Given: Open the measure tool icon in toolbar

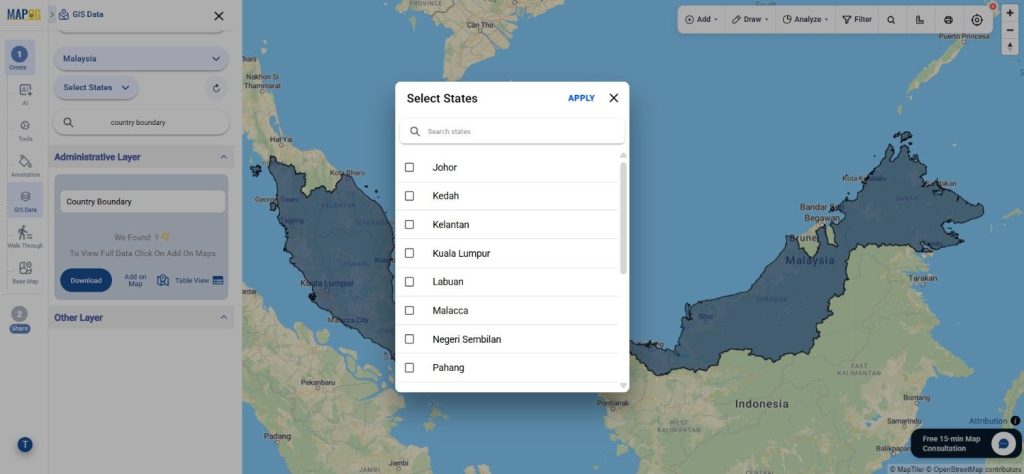Looking at the screenshot, I should coord(920,20).
